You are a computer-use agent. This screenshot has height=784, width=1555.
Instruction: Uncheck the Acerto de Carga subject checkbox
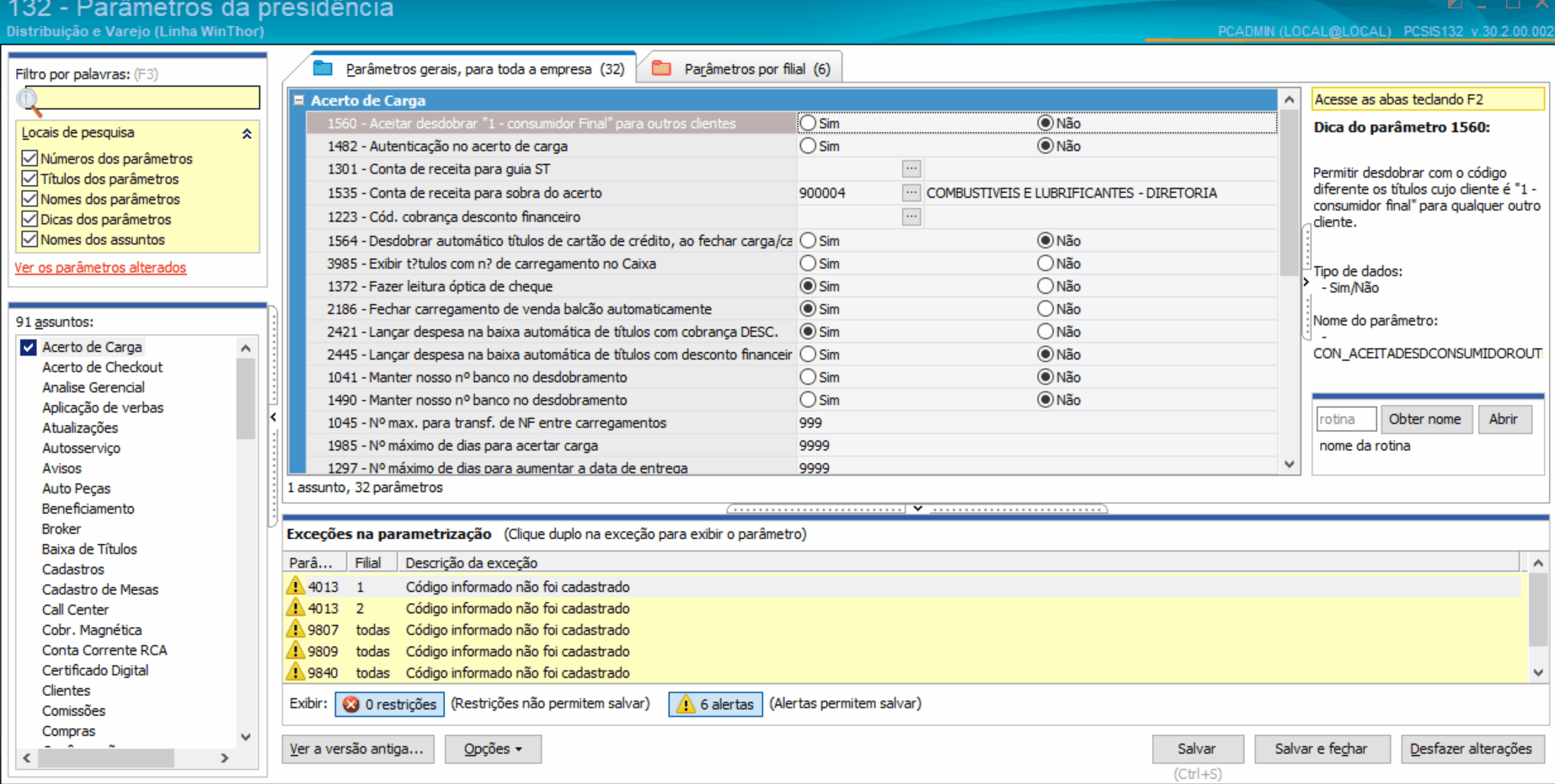coord(29,347)
